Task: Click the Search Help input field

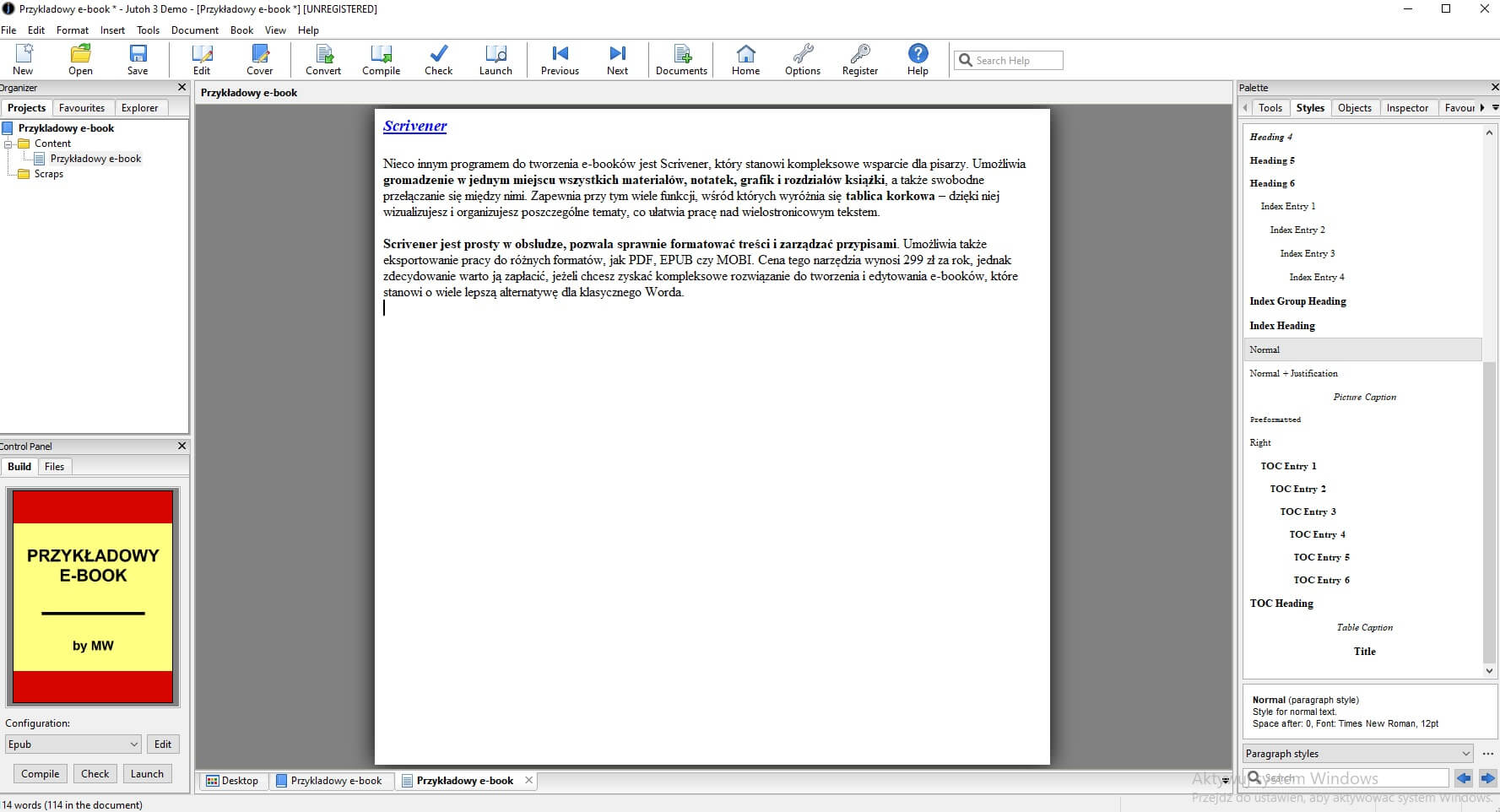Action: point(1009,60)
